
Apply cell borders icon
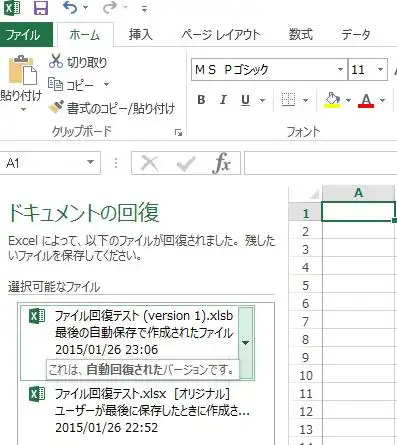coord(288,100)
